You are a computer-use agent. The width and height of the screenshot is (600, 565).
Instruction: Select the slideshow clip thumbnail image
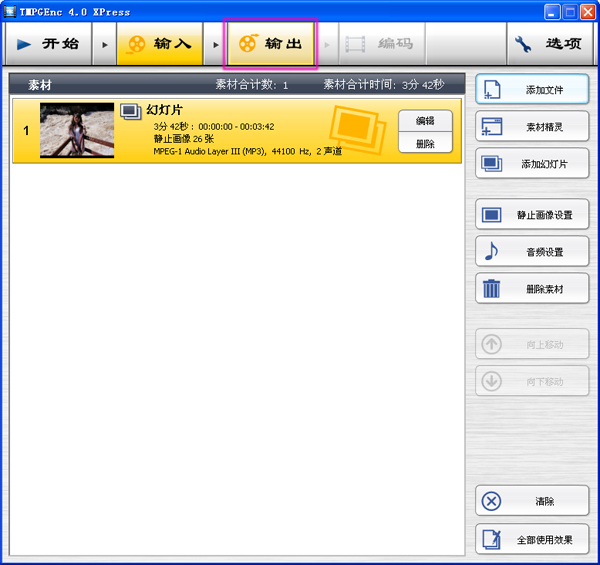pyautogui.click(x=77, y=130)
